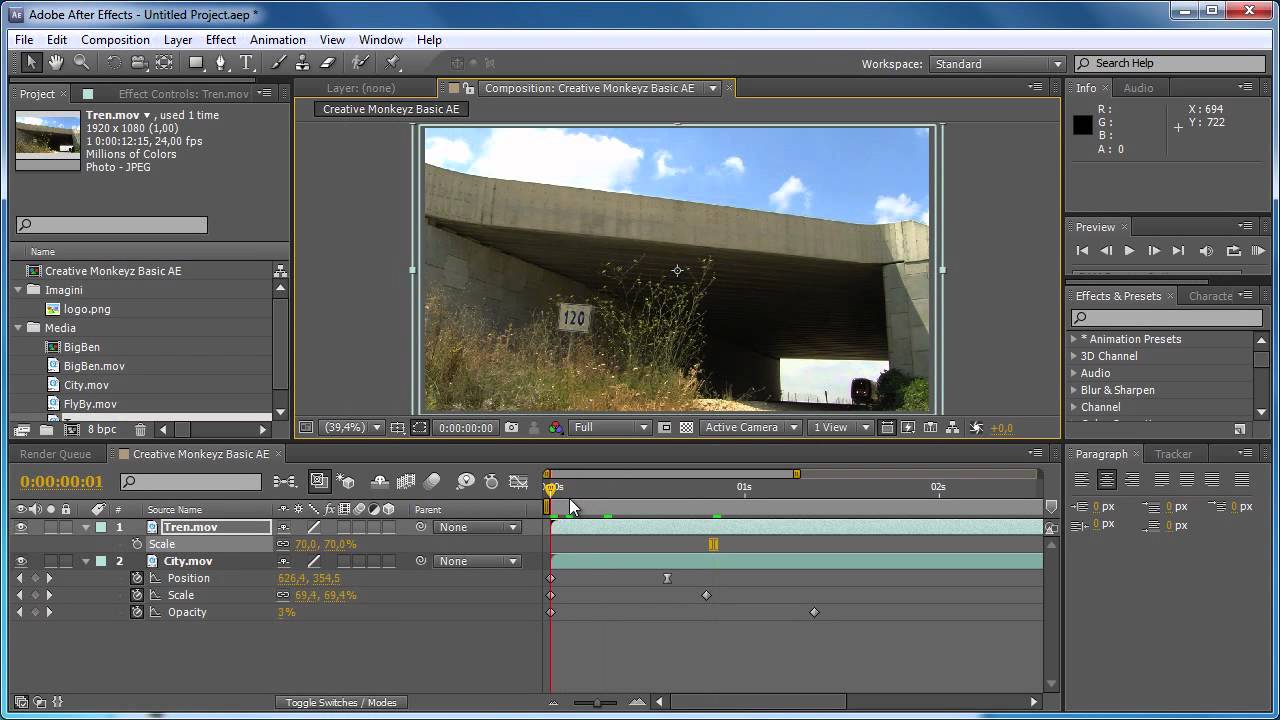Jump to first frame in Preview
Image resolution: width=1280 pixels, height=720 pixels.
click(1082, 251)
